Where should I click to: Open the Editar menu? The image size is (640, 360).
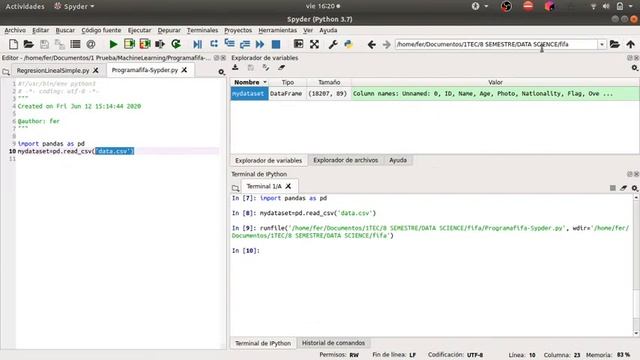(40, 30)
